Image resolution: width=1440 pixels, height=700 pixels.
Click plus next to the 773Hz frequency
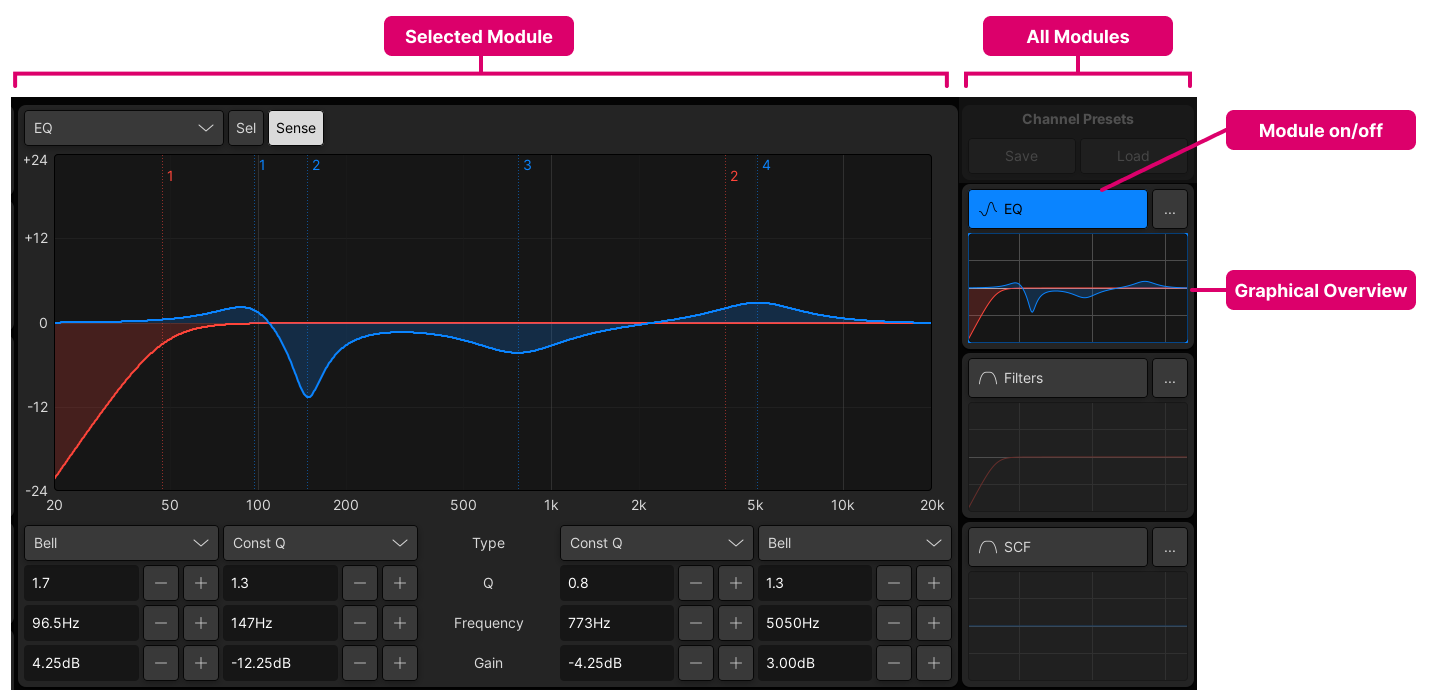click(736, 623)
